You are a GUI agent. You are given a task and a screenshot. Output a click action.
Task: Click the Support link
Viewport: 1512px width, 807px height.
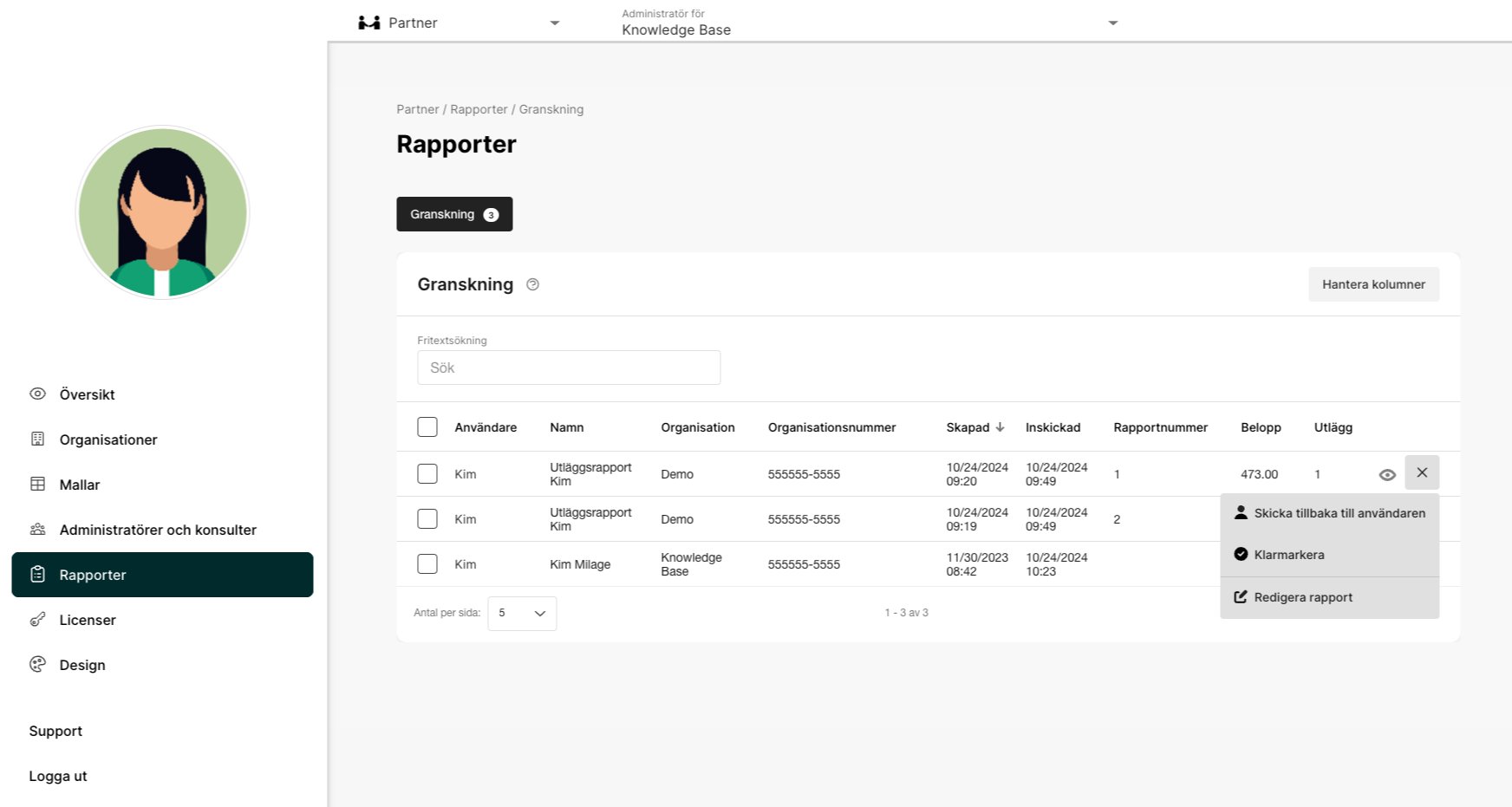click(55, 731)
